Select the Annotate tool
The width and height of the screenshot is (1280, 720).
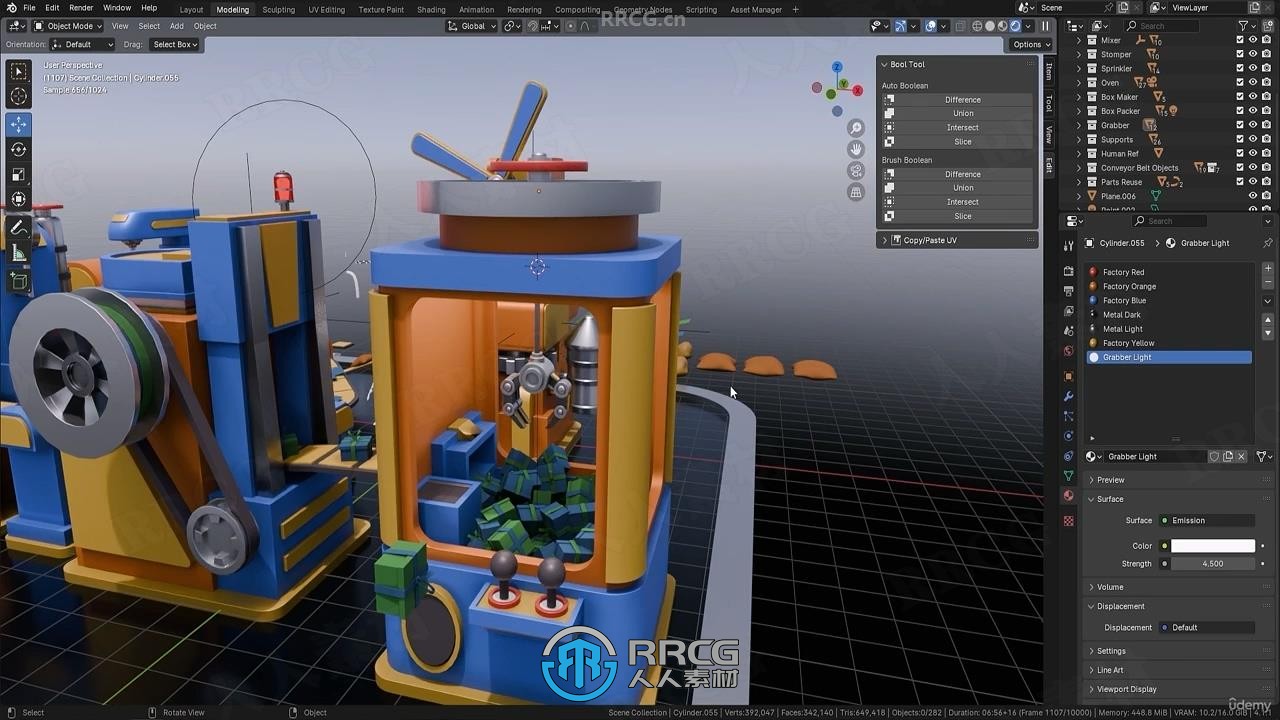(x=19, y=228)
